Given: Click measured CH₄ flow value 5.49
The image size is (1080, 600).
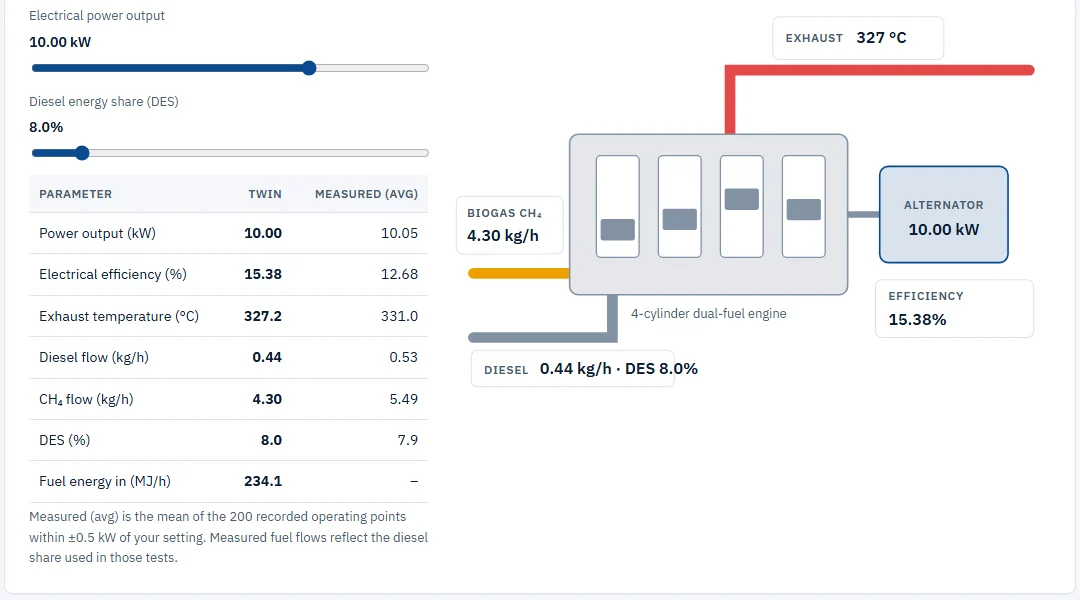Looking at the screenshot, I should tap(404, 399).
